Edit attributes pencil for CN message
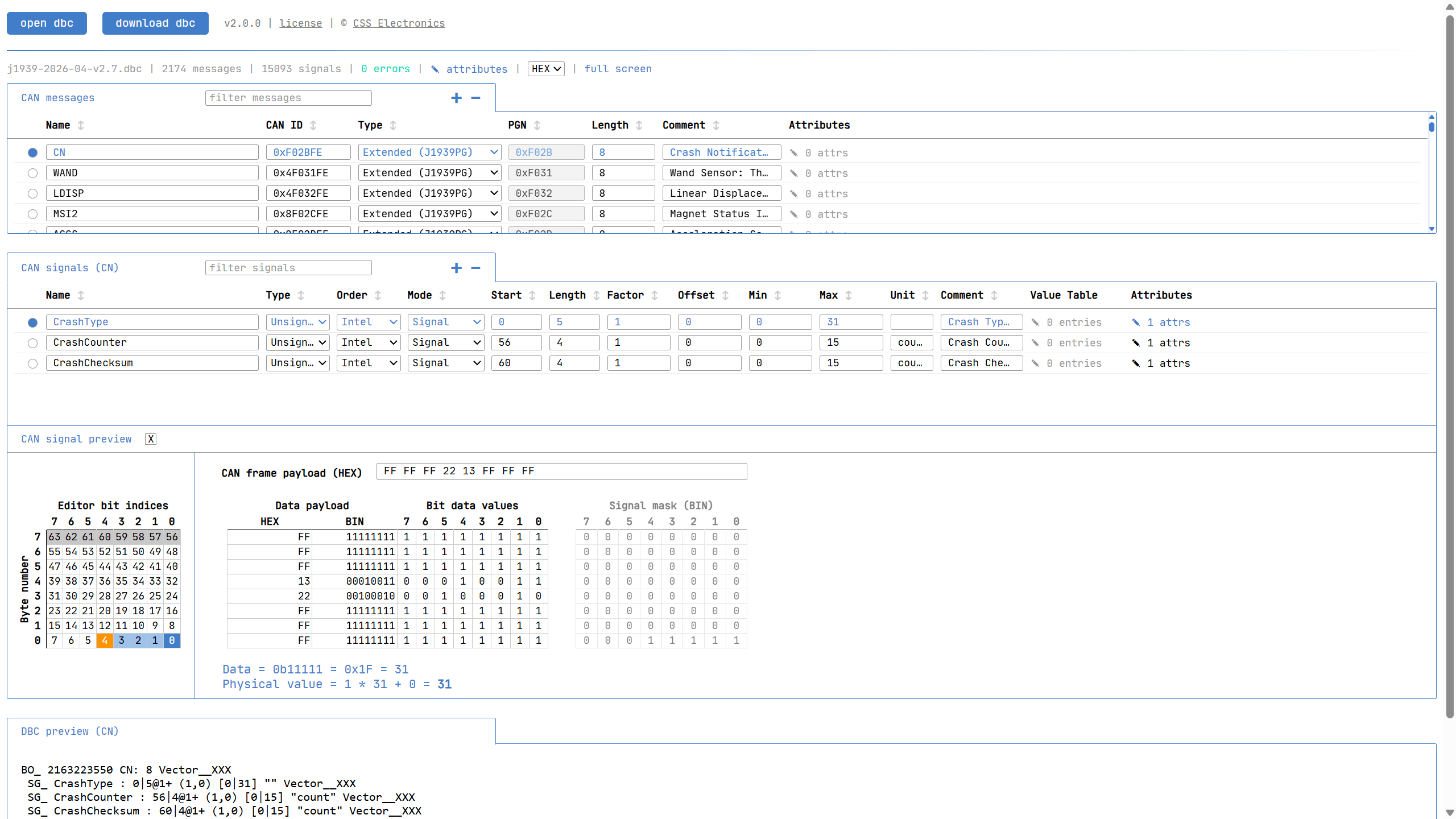The height and width of the screenshot is (819, 1456). click(794, 152)
